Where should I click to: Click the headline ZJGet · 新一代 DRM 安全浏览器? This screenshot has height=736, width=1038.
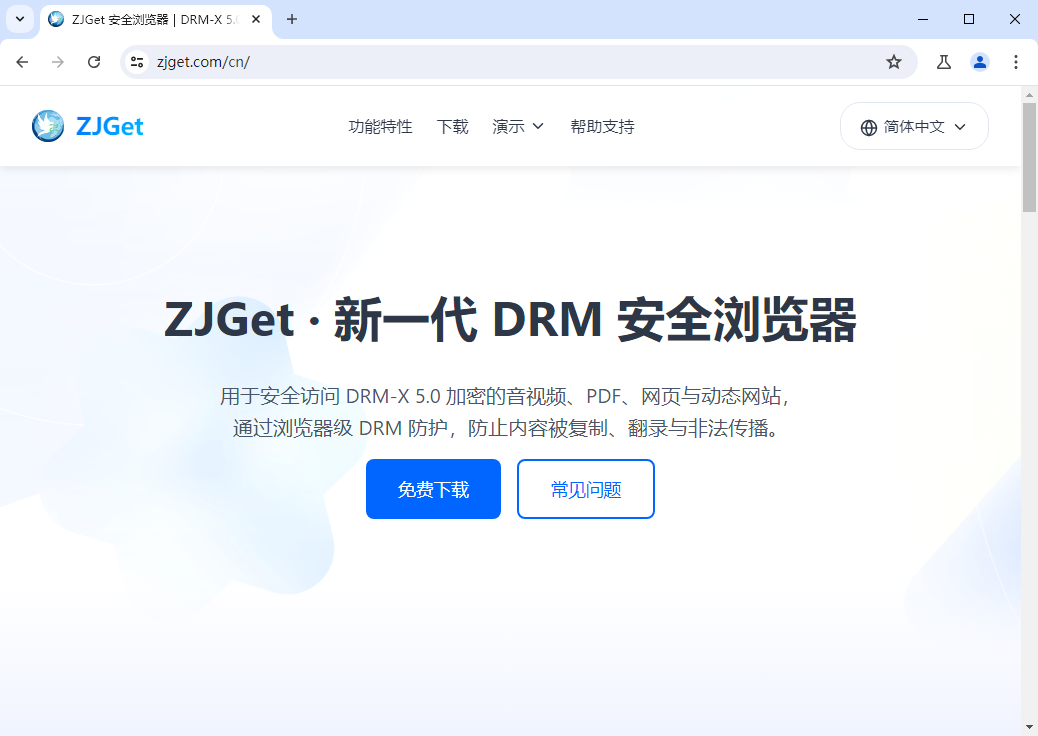coord(510,320)
